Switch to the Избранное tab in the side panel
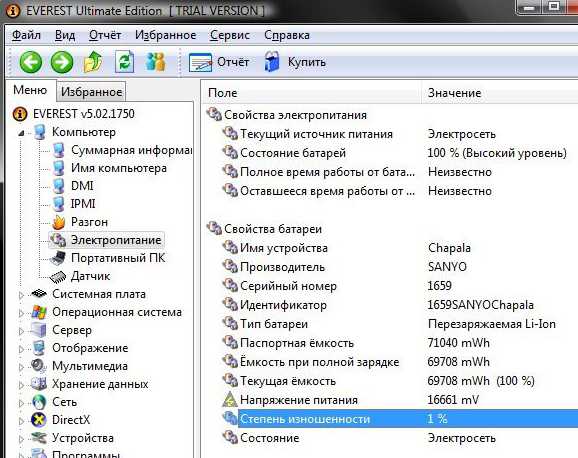 tap(91, 91)
